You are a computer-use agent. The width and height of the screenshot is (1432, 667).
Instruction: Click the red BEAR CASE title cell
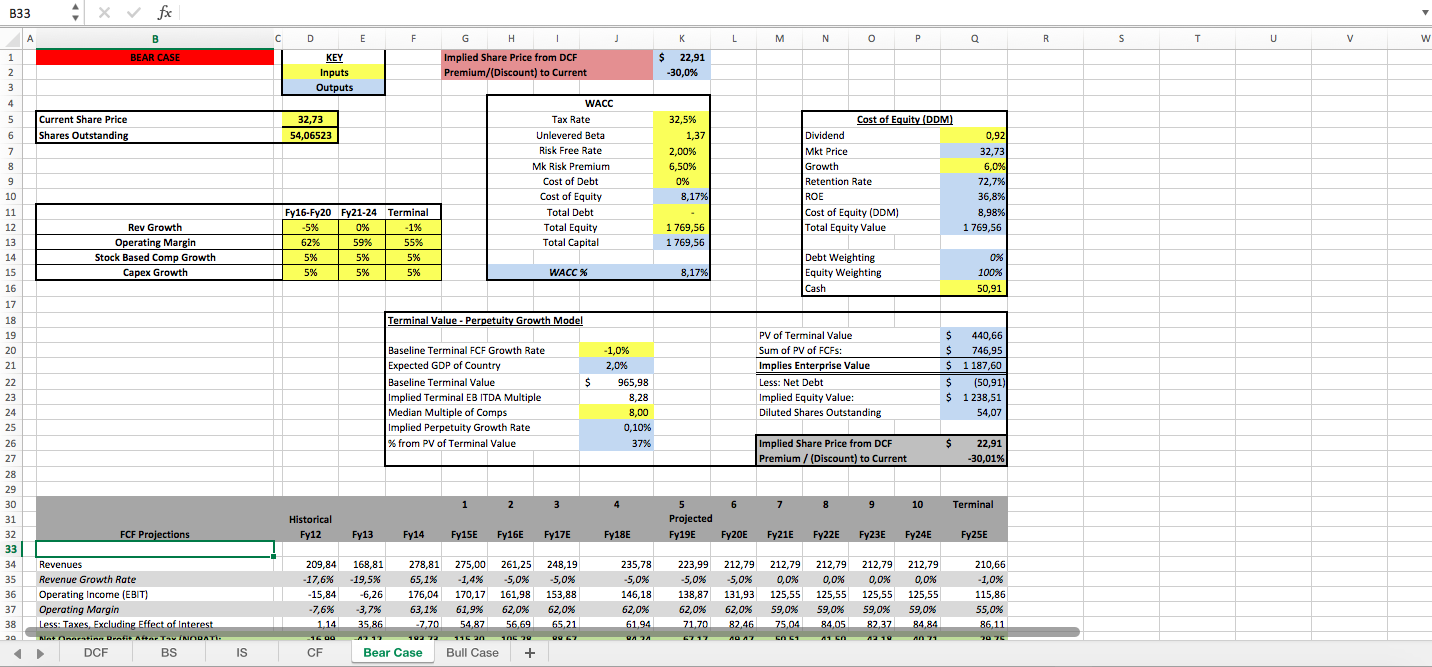coord(154,57)
